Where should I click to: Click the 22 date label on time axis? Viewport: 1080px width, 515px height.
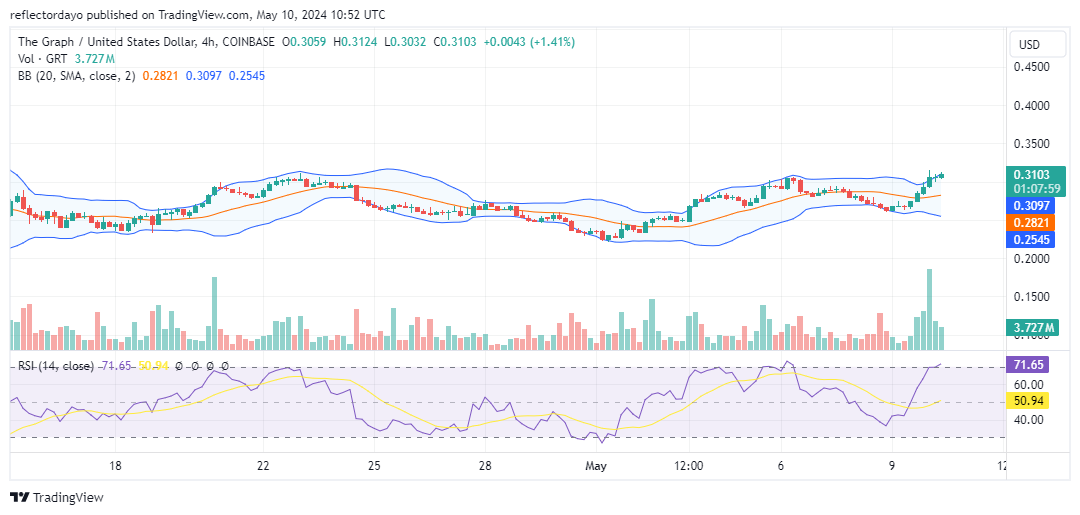pos(262,466)
